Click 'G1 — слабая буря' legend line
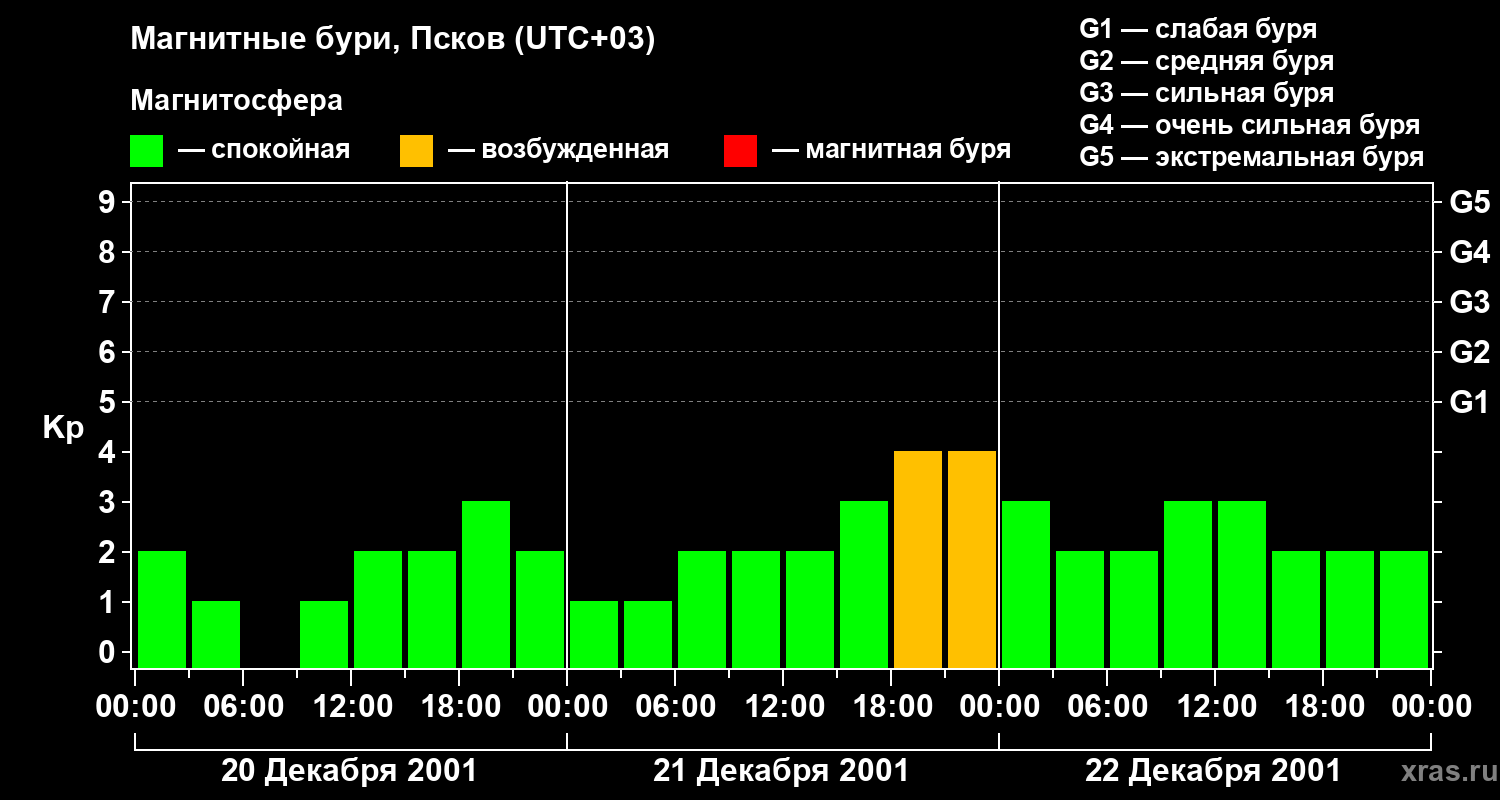1500x800 pixels. [1198, 29]
